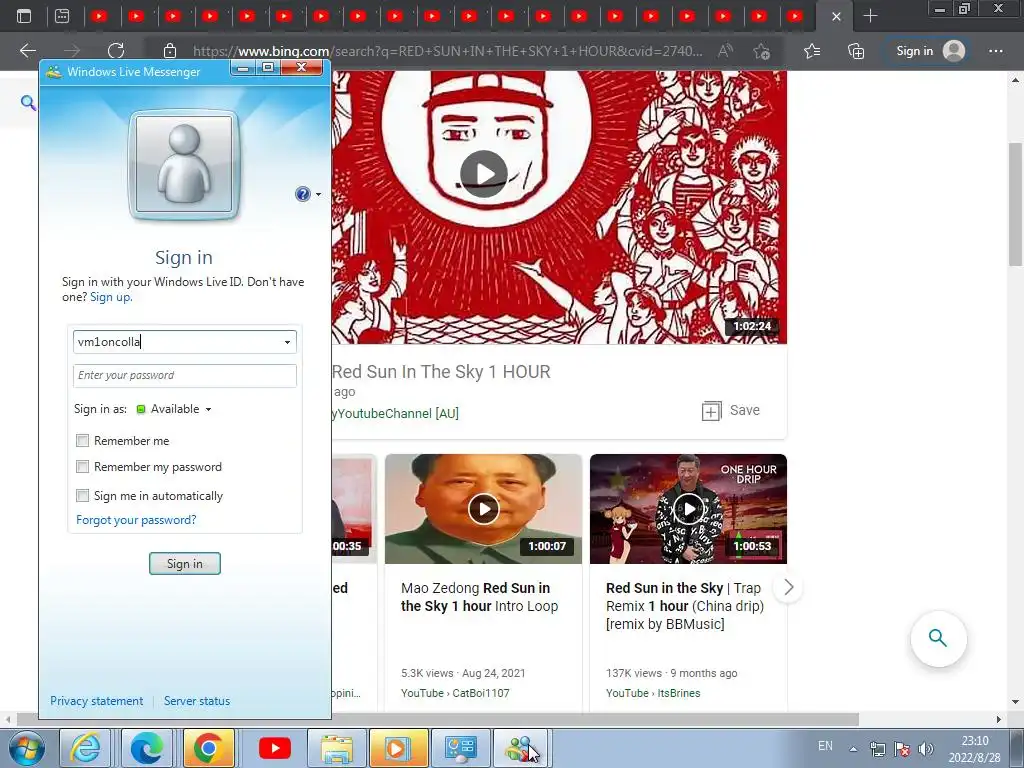
Task: Add this page to favorites star icon
Action: pyautogui.click(x=761, y=51)
